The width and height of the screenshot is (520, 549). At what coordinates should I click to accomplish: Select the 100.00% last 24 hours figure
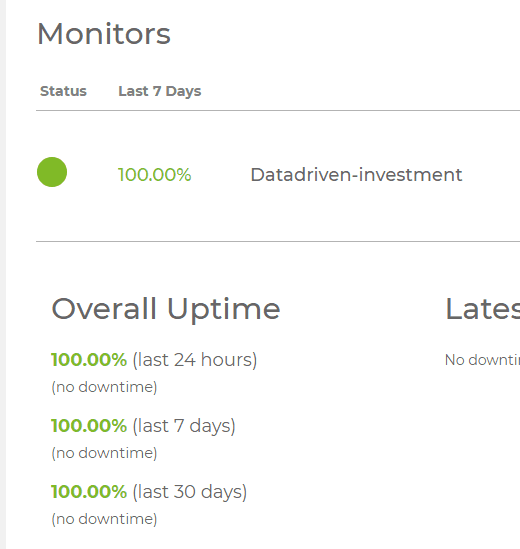89,360
